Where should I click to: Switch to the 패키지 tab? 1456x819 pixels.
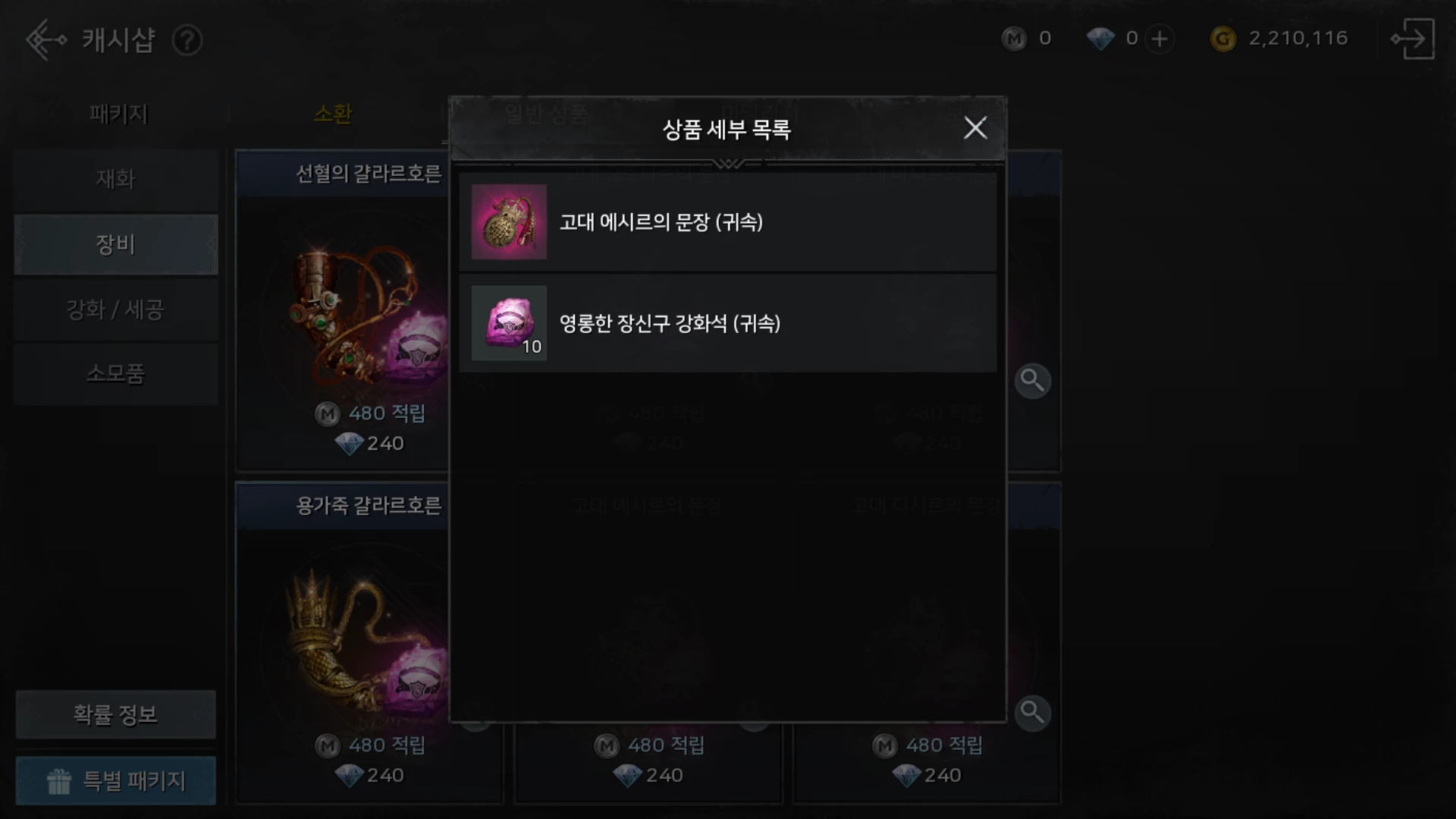(118, 114)
